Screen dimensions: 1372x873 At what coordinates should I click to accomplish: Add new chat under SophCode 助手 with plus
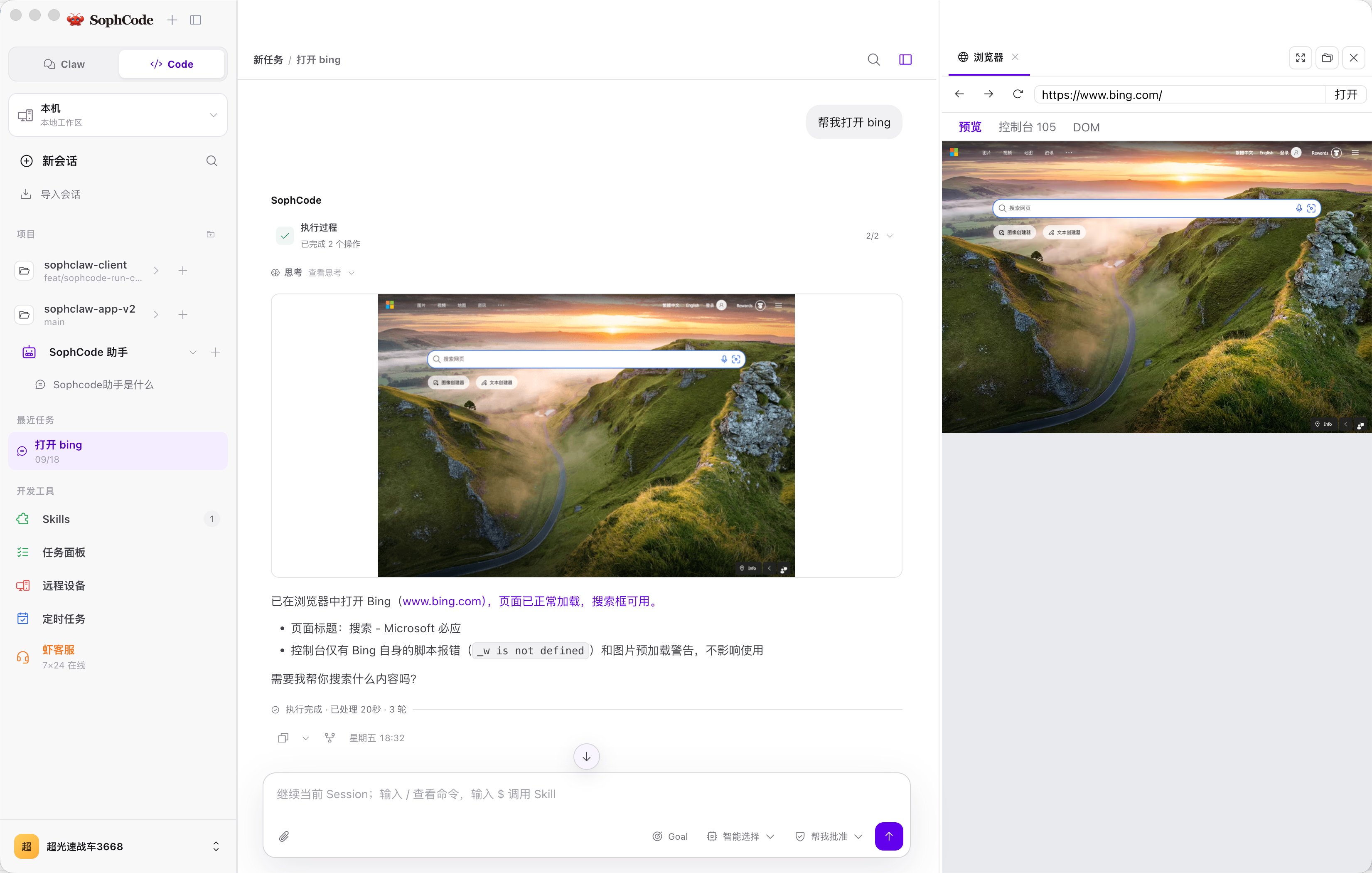pos(215,353)
